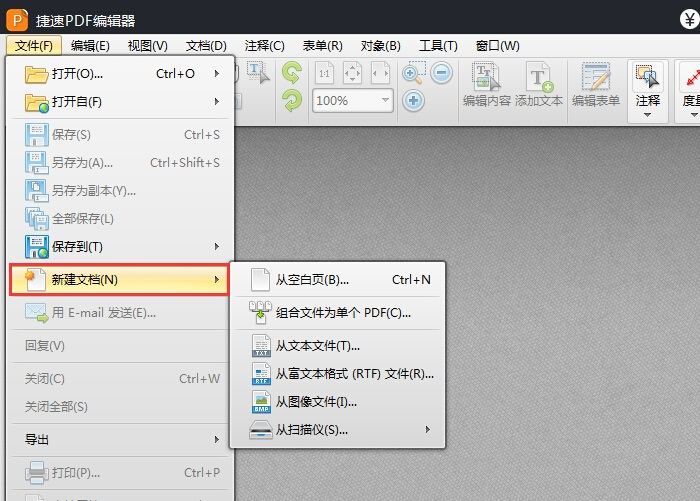This screenshot has height=501, width=700.
Task: Open the 文档(D) menu
Action: (206, 46)
